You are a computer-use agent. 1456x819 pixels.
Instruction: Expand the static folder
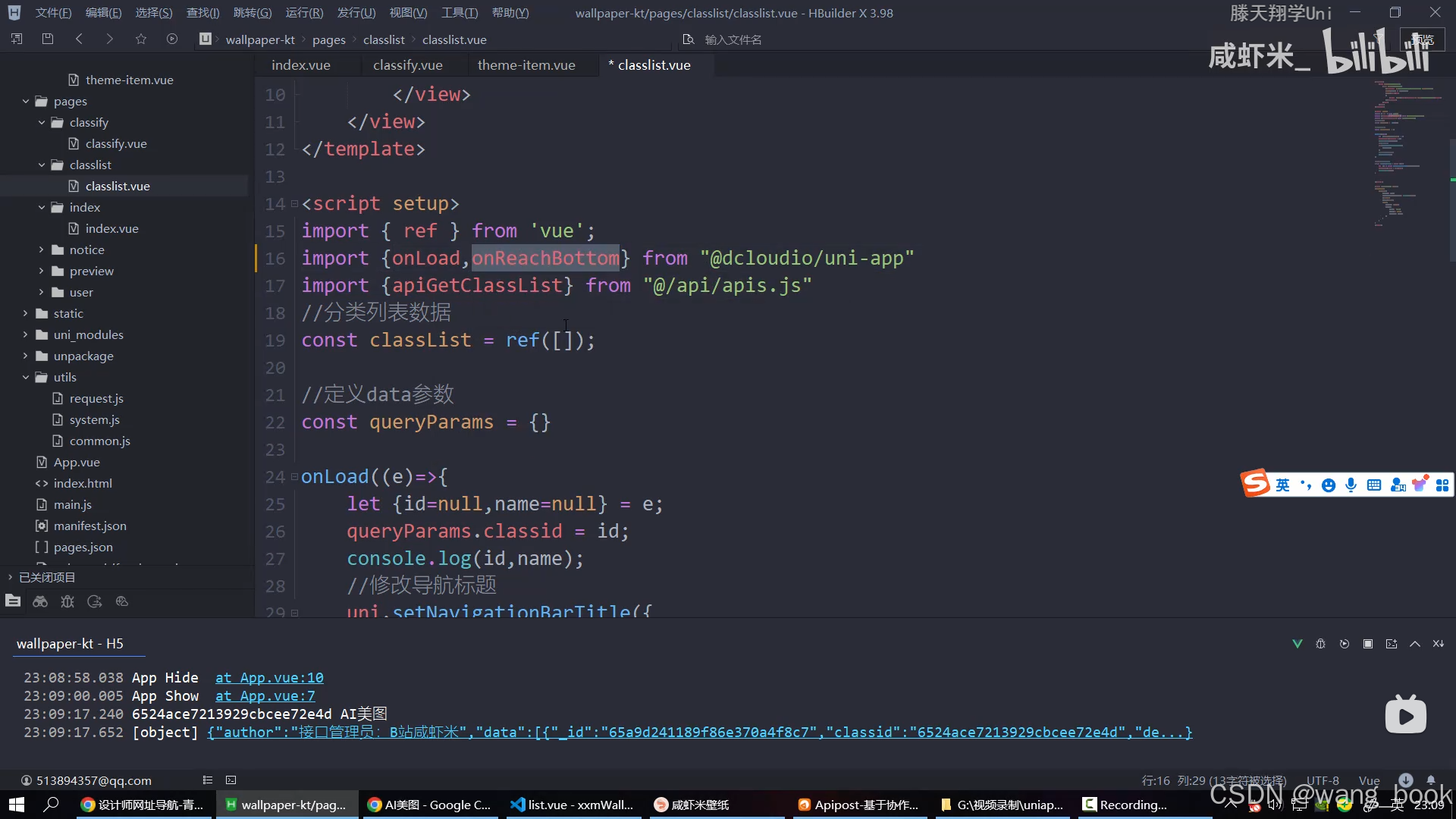(25, 313)
